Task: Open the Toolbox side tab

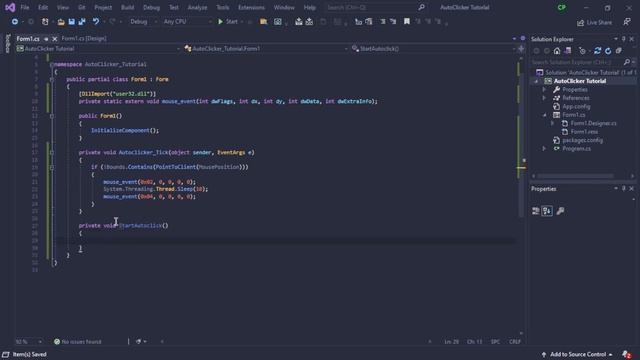Action: coord(7,44)
